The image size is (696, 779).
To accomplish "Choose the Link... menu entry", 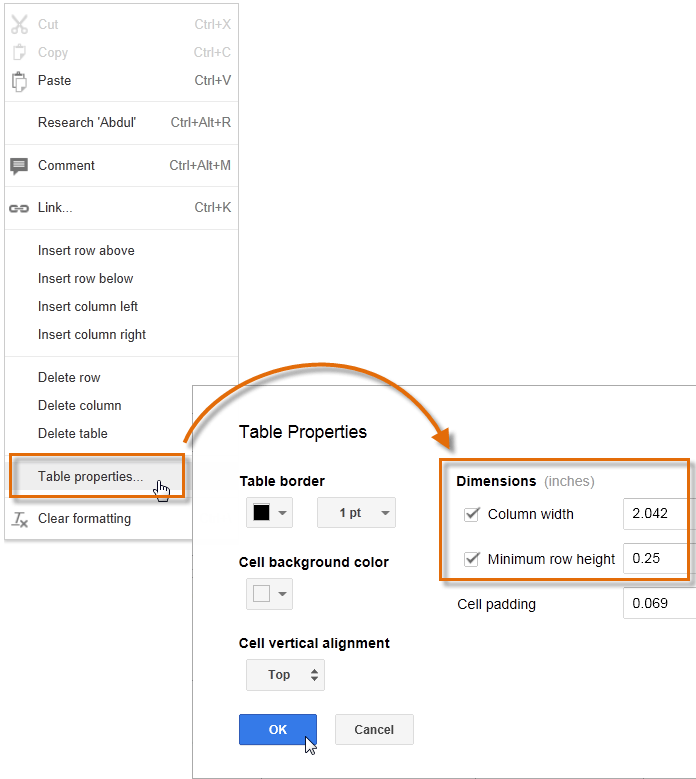I will 121,208.
